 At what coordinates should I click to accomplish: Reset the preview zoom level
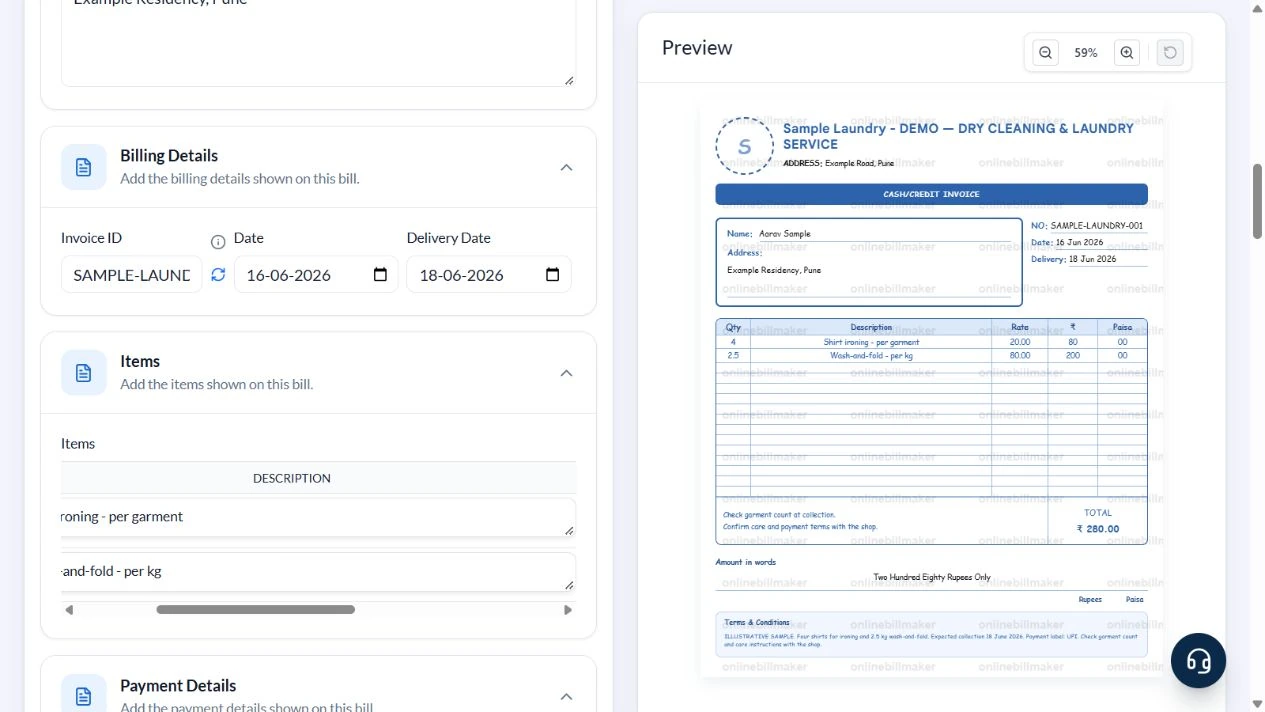point(1170,53)
